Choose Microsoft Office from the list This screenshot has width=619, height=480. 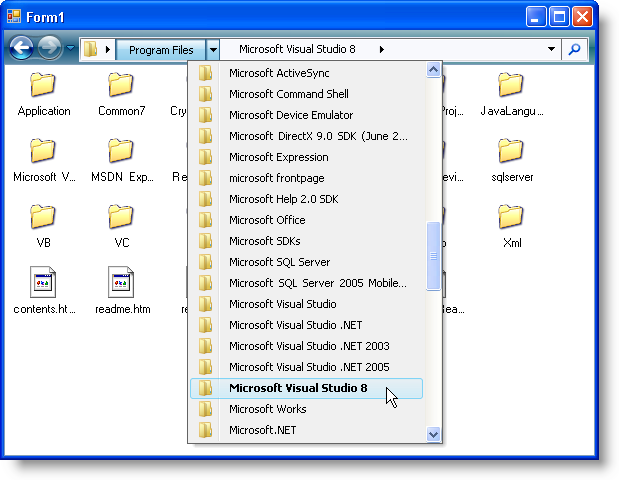267,220
